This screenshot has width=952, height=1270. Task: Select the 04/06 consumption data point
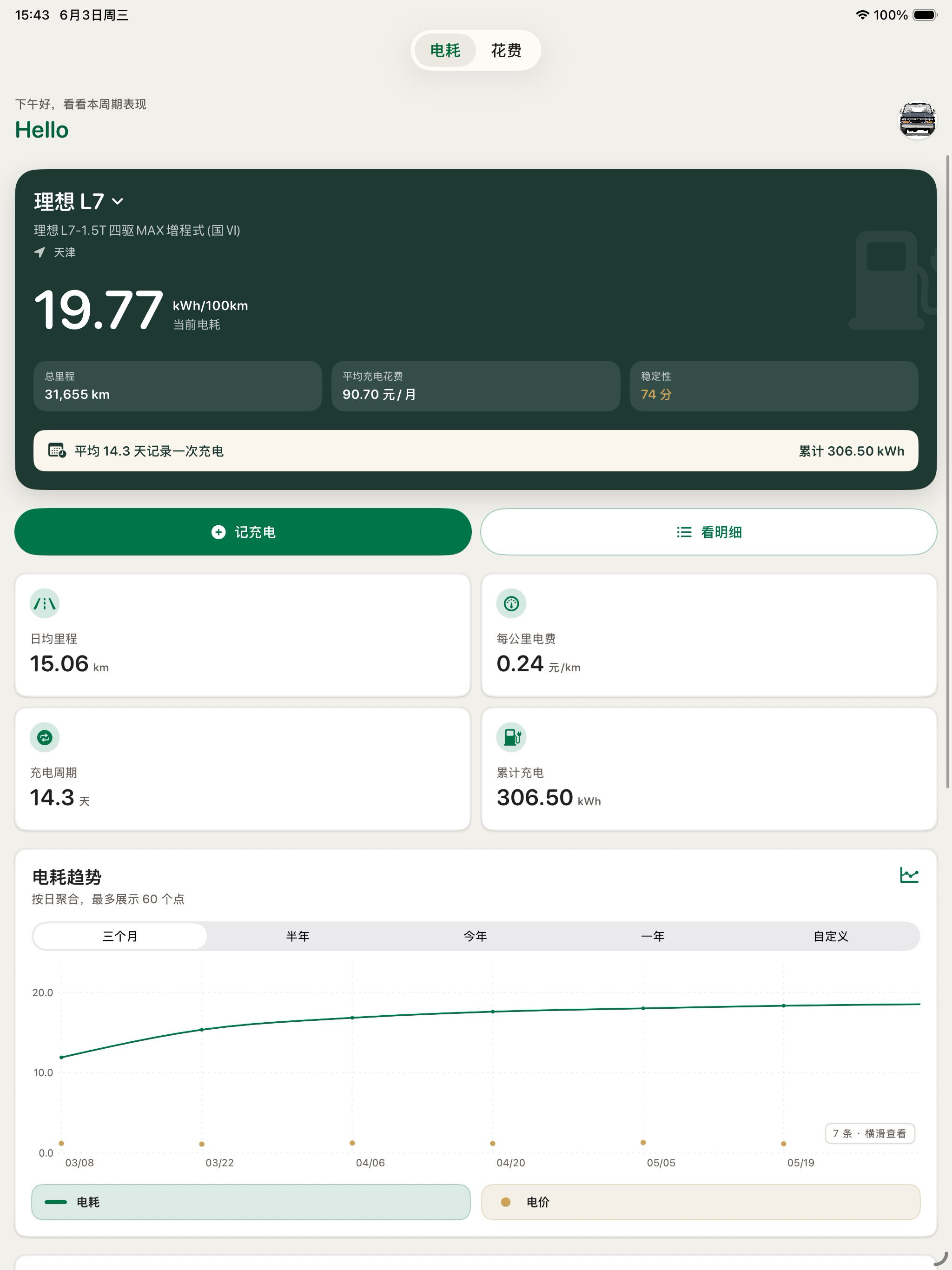click(352, 1018)
